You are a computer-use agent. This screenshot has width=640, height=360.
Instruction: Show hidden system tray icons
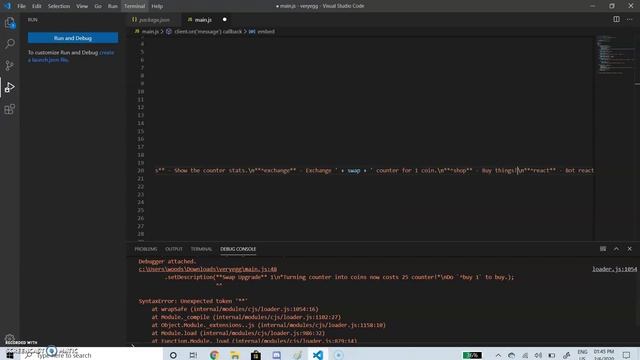pyautogui.click(x=498, y=356)
